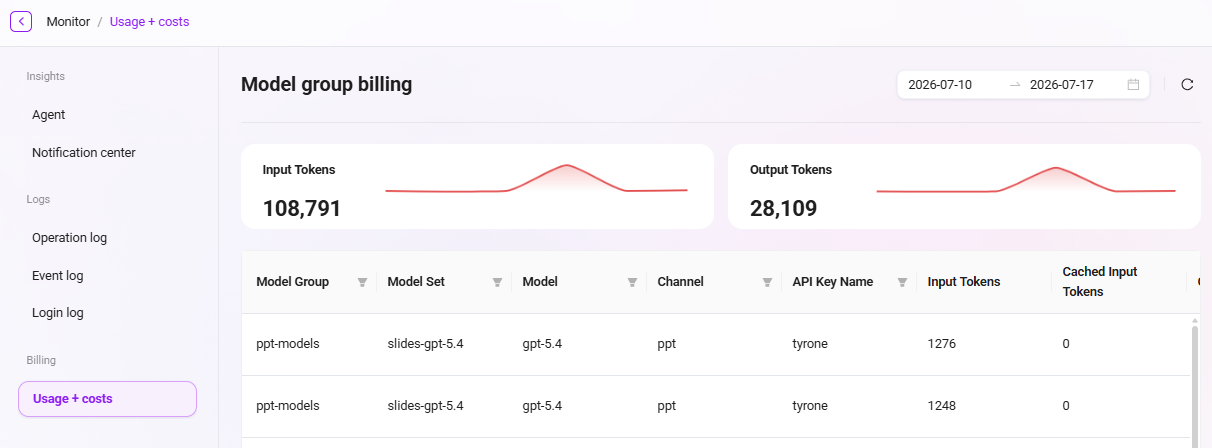Select Usage + costs billing item
1212x448 pixels.
[108, 399]
